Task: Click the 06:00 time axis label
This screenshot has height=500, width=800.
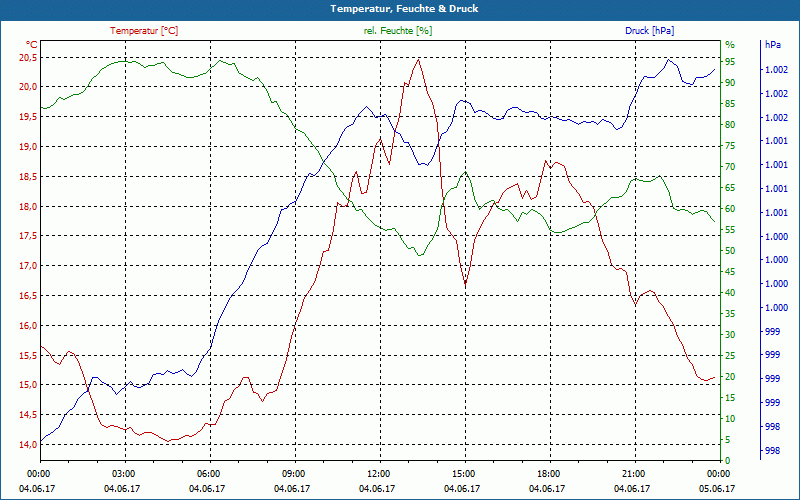Action: (207, 473)
